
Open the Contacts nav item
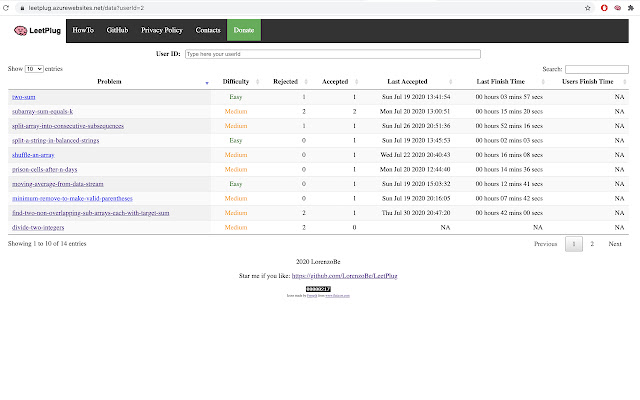(x=208, y=31)
